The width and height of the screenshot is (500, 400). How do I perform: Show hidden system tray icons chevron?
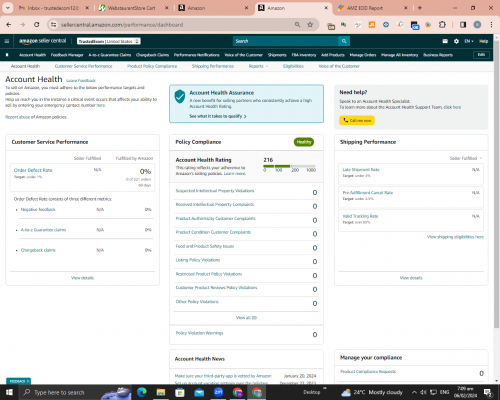click(x=414, y=392)
